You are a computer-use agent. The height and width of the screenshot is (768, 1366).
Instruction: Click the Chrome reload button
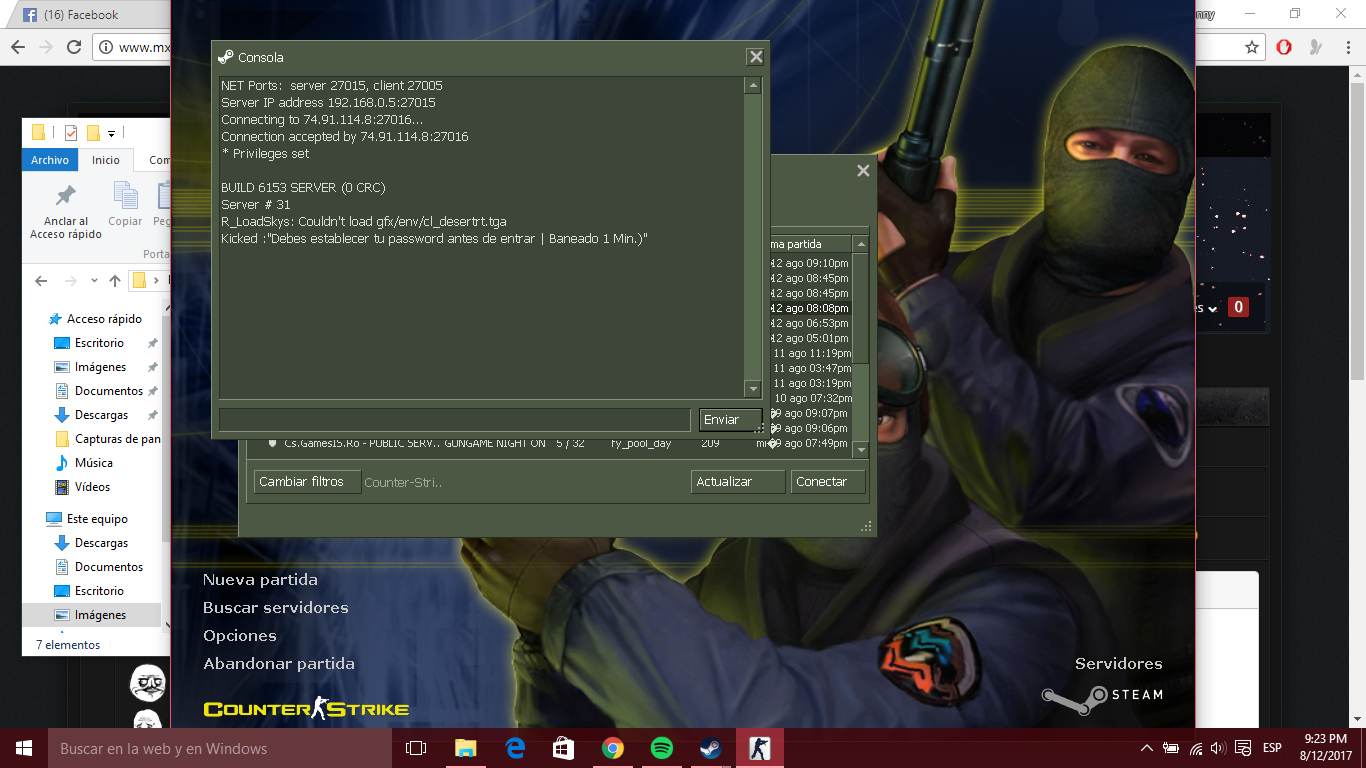coord(74,47)
